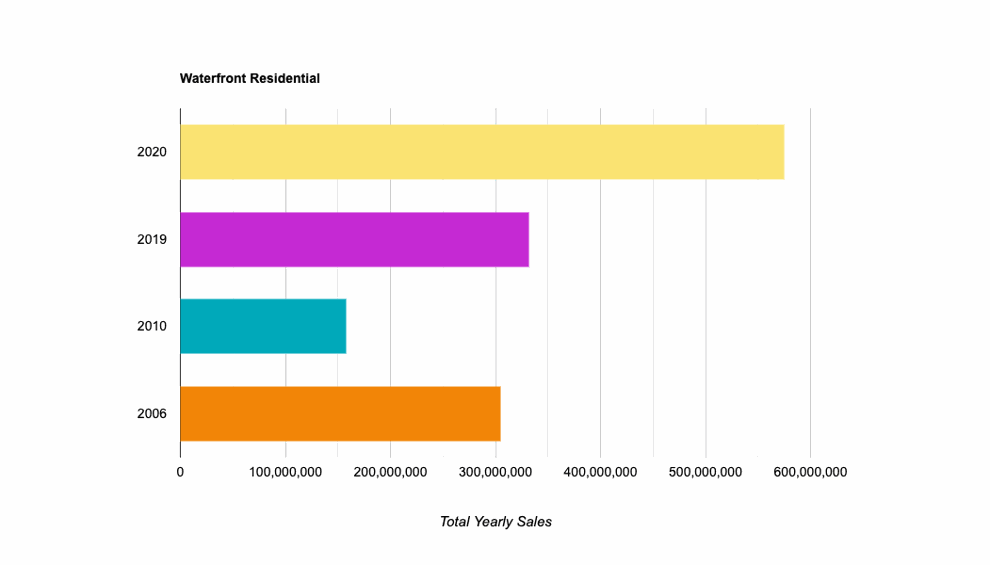Click the yellow 2020 sales bar
The width and height of the screenshot is (990, 565).
click(x=482, y=152)
